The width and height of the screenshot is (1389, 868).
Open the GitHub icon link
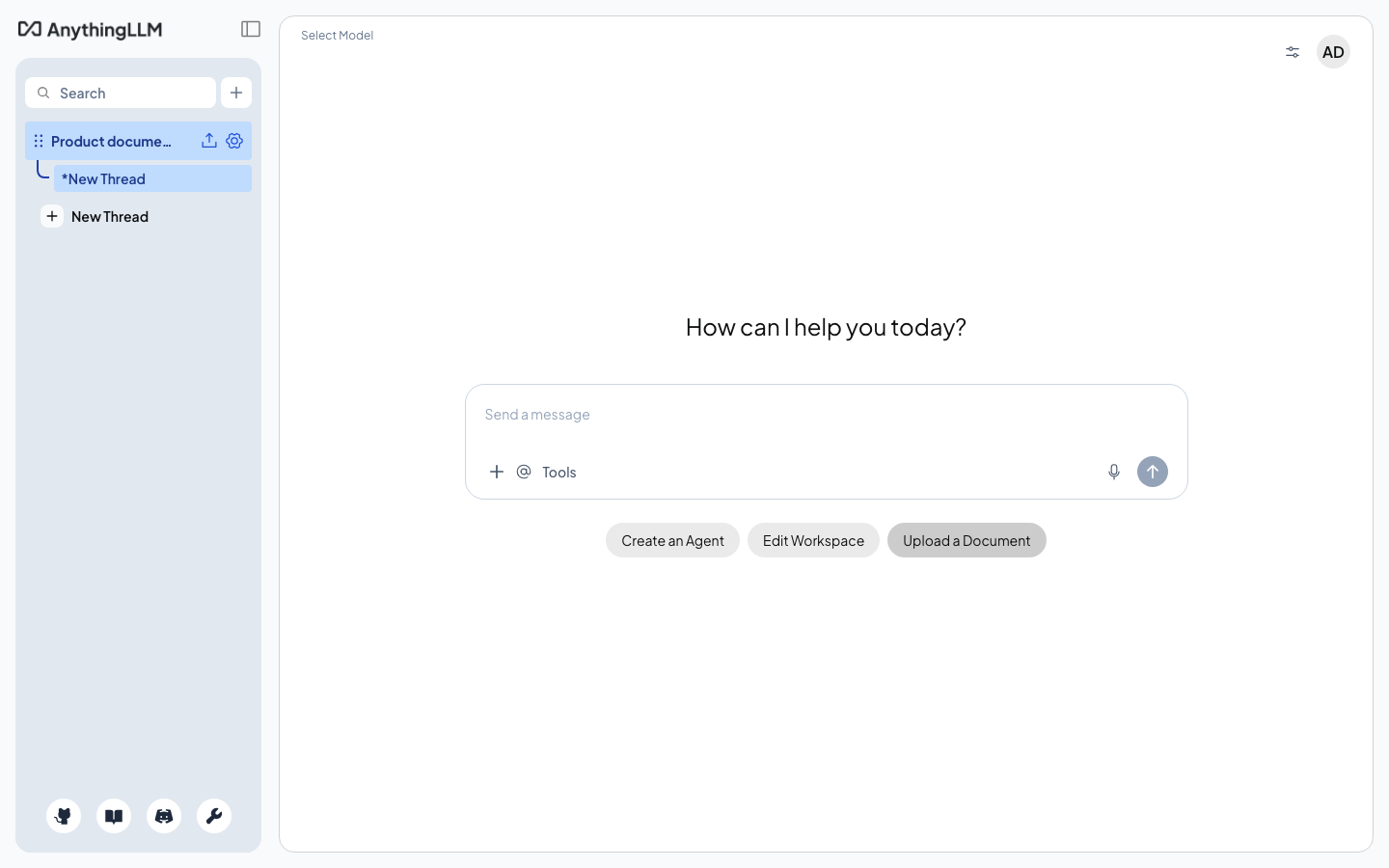tap(64, 816)
